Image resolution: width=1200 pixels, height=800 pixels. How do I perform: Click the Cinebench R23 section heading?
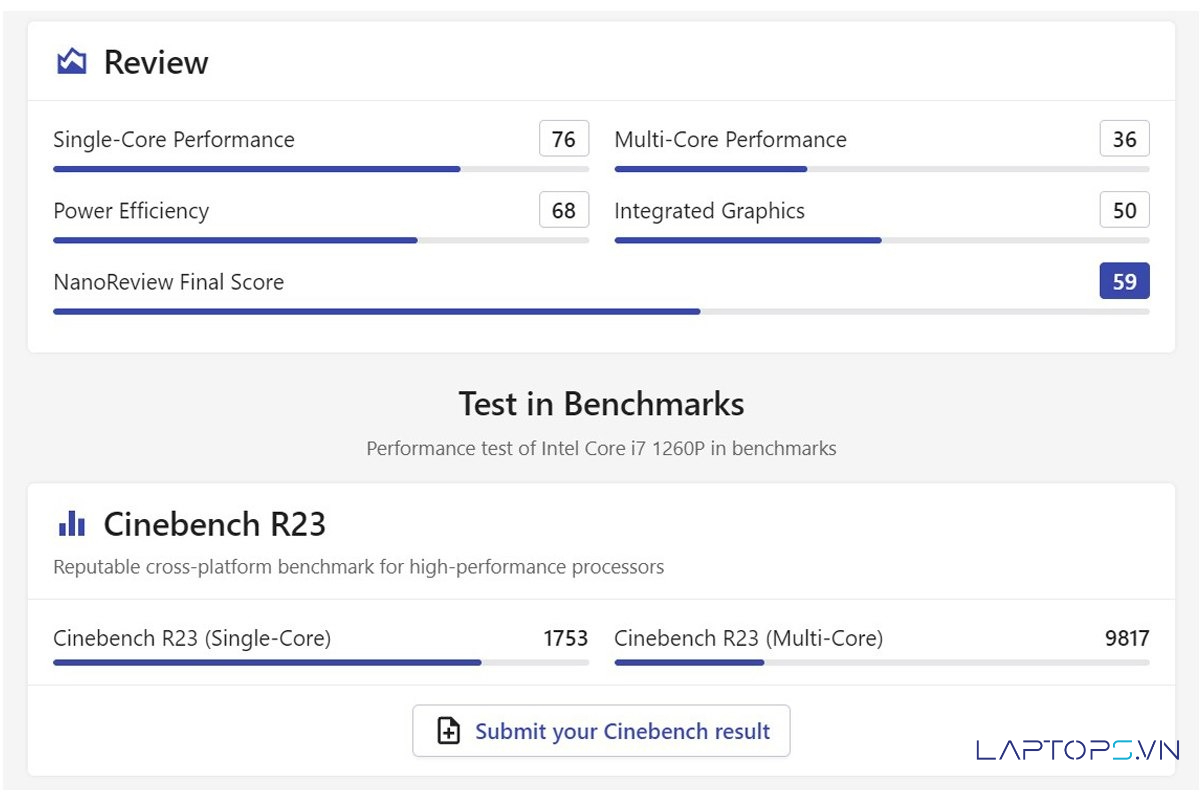tap(215, 524)
